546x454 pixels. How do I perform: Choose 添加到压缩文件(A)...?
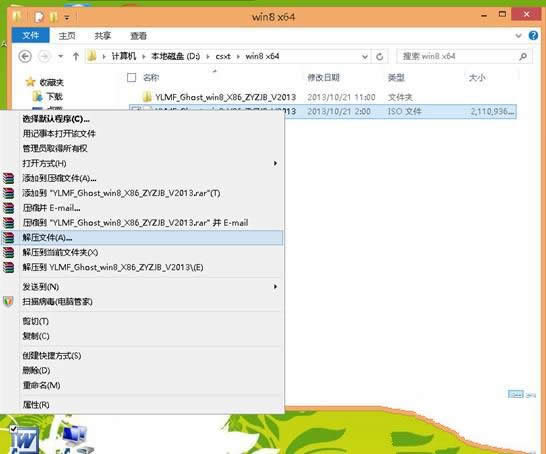coord(59,178)
